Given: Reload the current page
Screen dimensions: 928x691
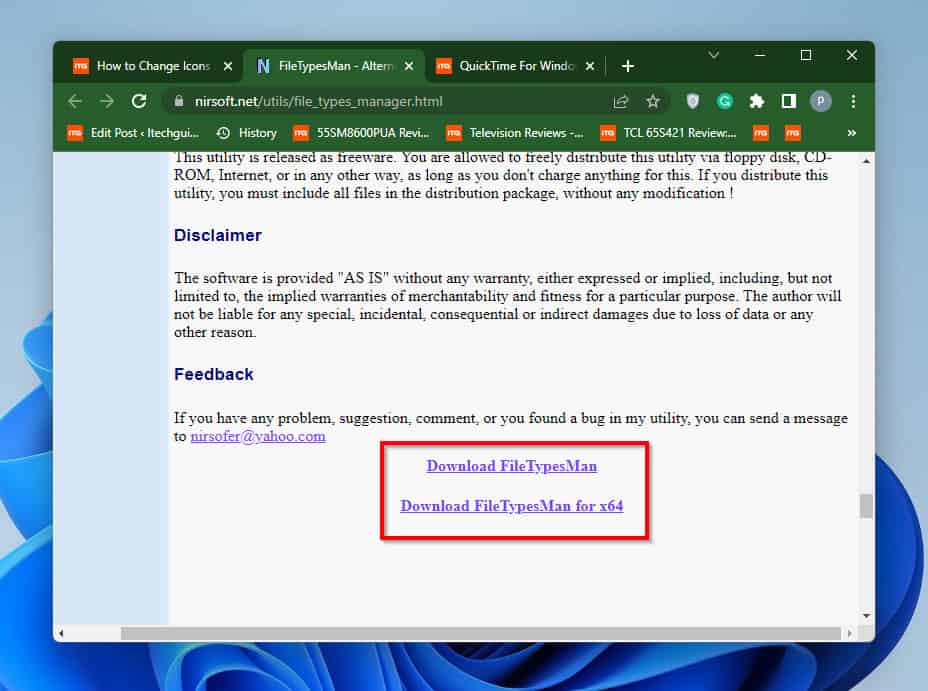Looking at the screenshot, I should pos(140,101).
